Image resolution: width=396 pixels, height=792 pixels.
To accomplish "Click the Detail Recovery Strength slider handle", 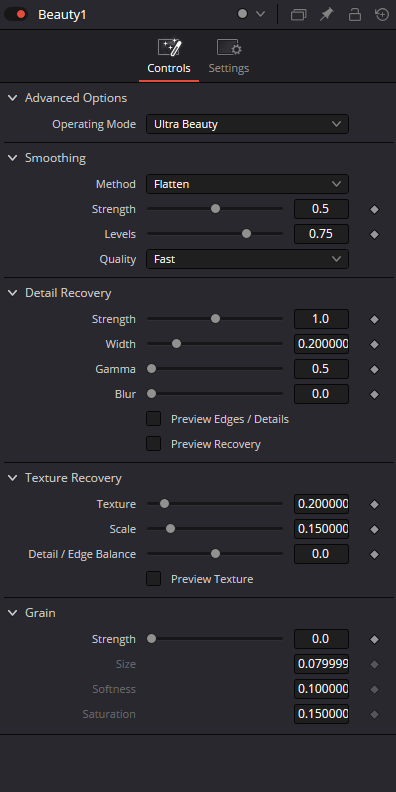I will pos(216,319).
